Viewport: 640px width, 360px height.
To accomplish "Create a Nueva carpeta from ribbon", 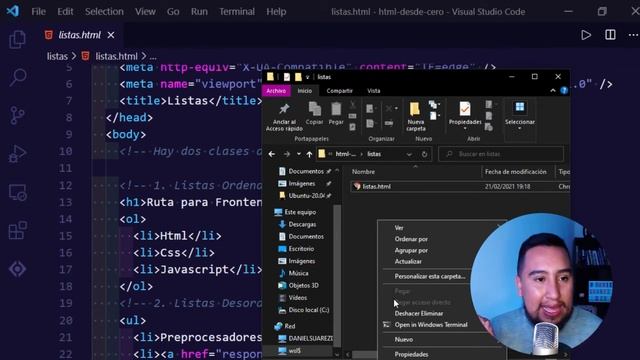I will (x=415, y=117).
